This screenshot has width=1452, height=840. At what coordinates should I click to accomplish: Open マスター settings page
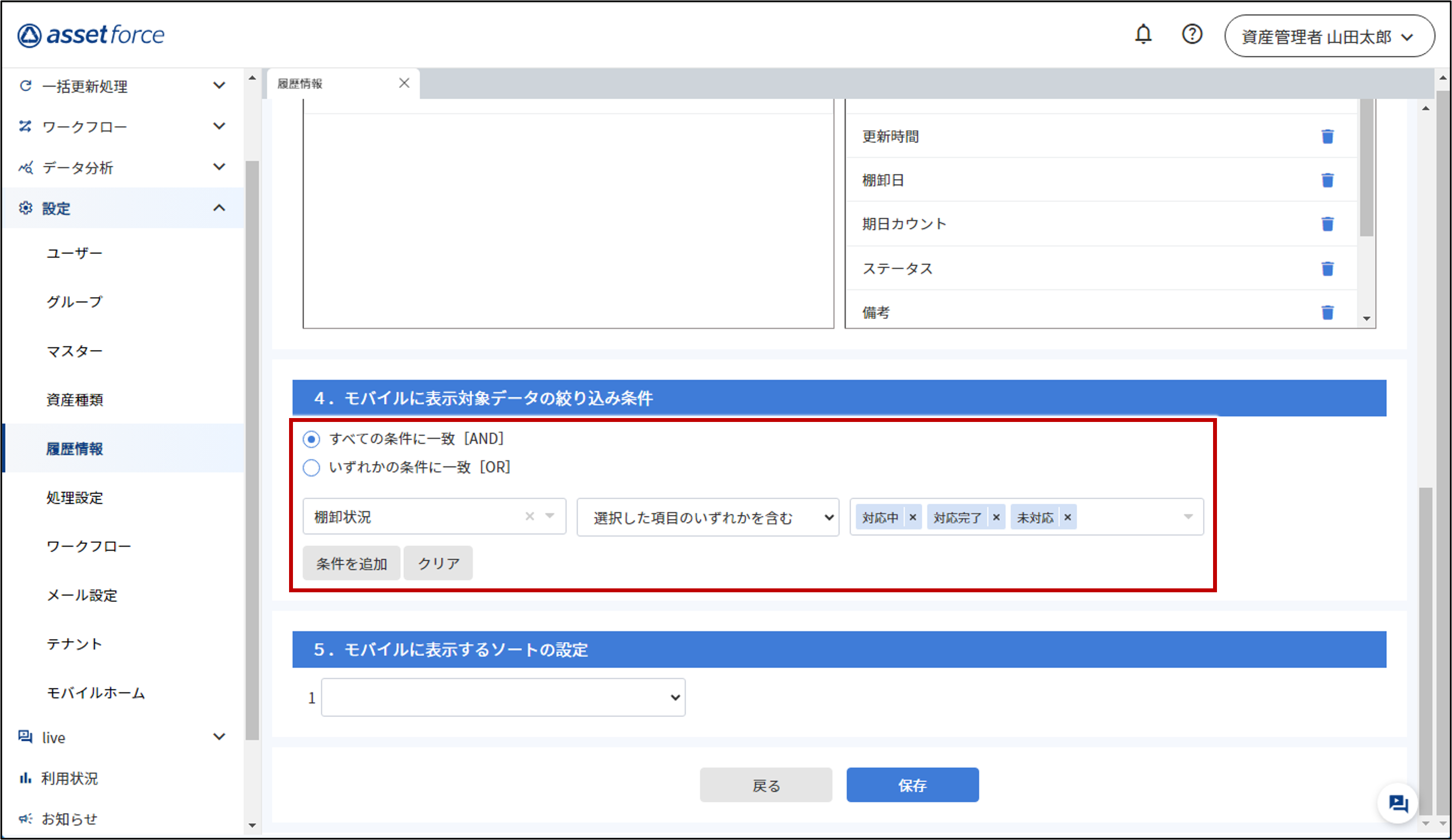pos(74,351)
